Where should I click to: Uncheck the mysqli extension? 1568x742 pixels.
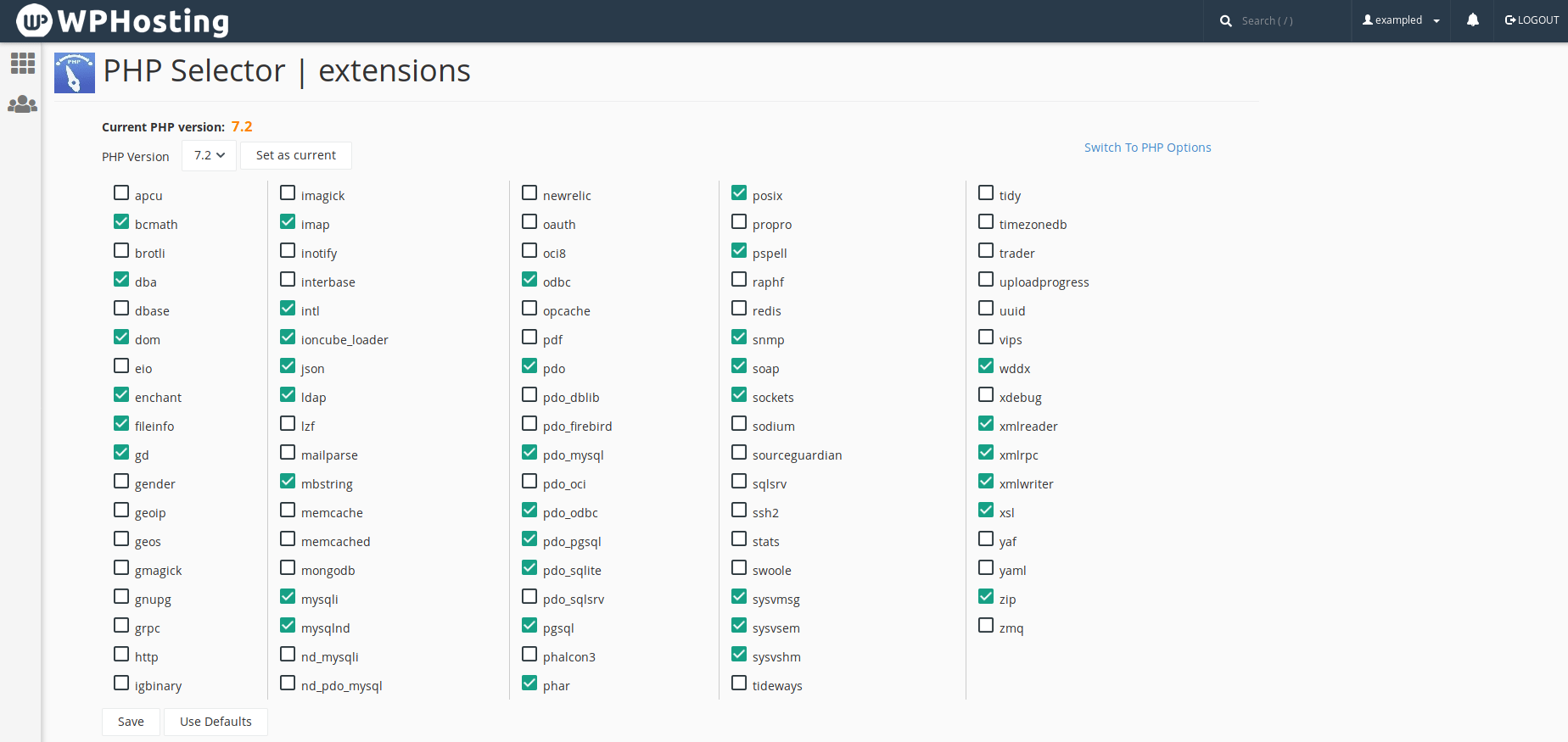288,597
